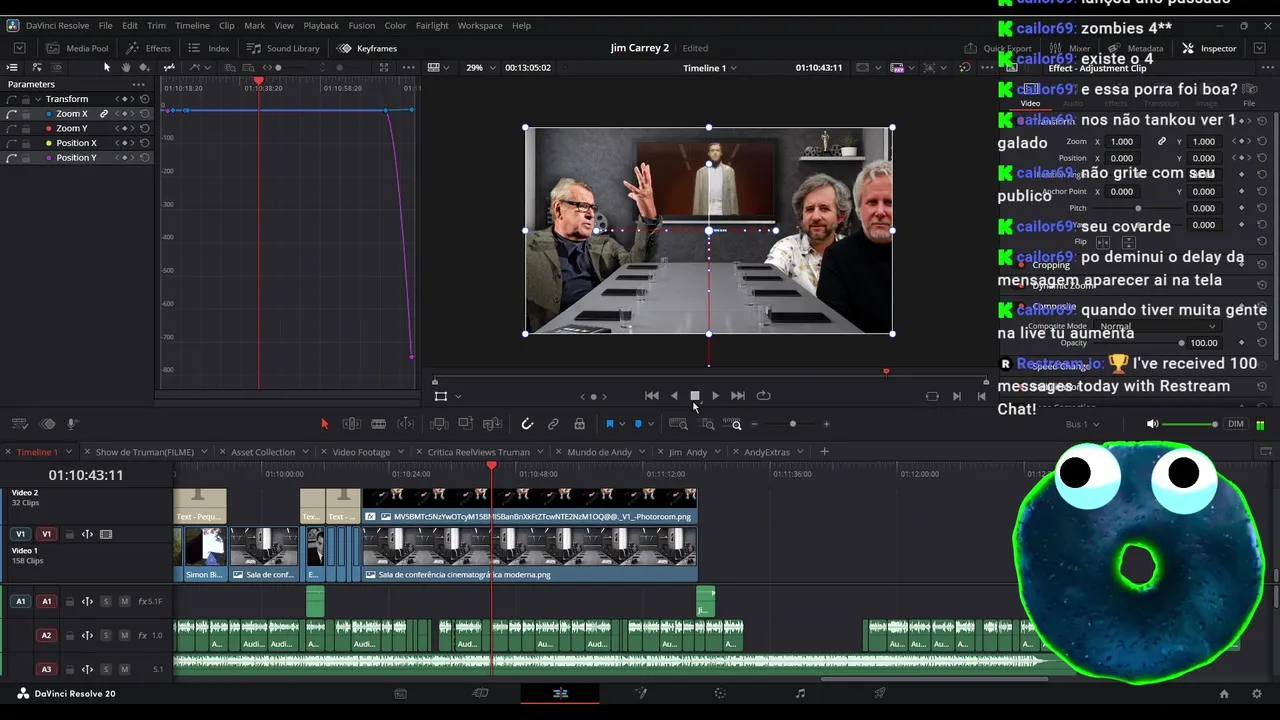Open the Sound Library panel

point(283,48)
